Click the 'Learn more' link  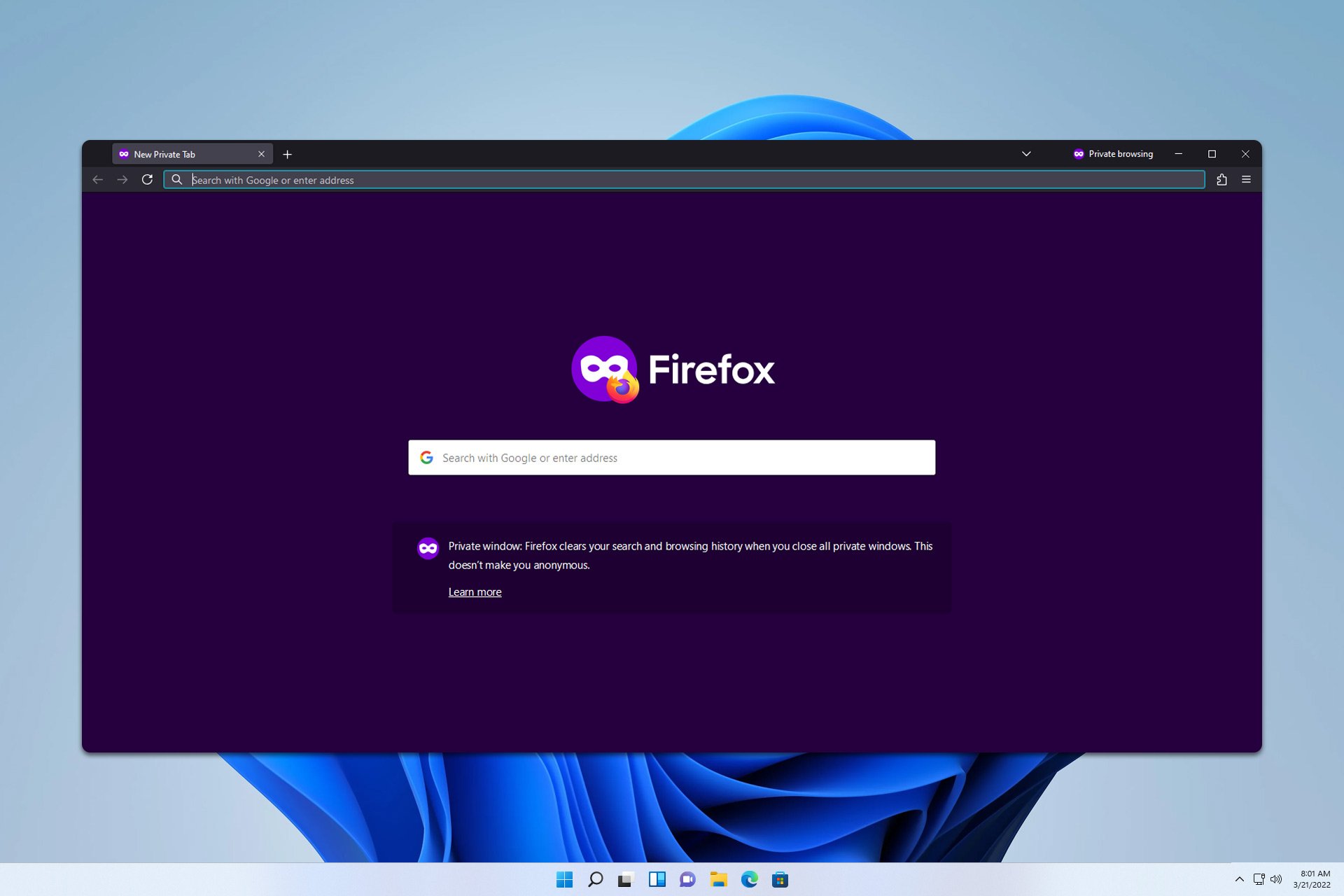(474, 591)
